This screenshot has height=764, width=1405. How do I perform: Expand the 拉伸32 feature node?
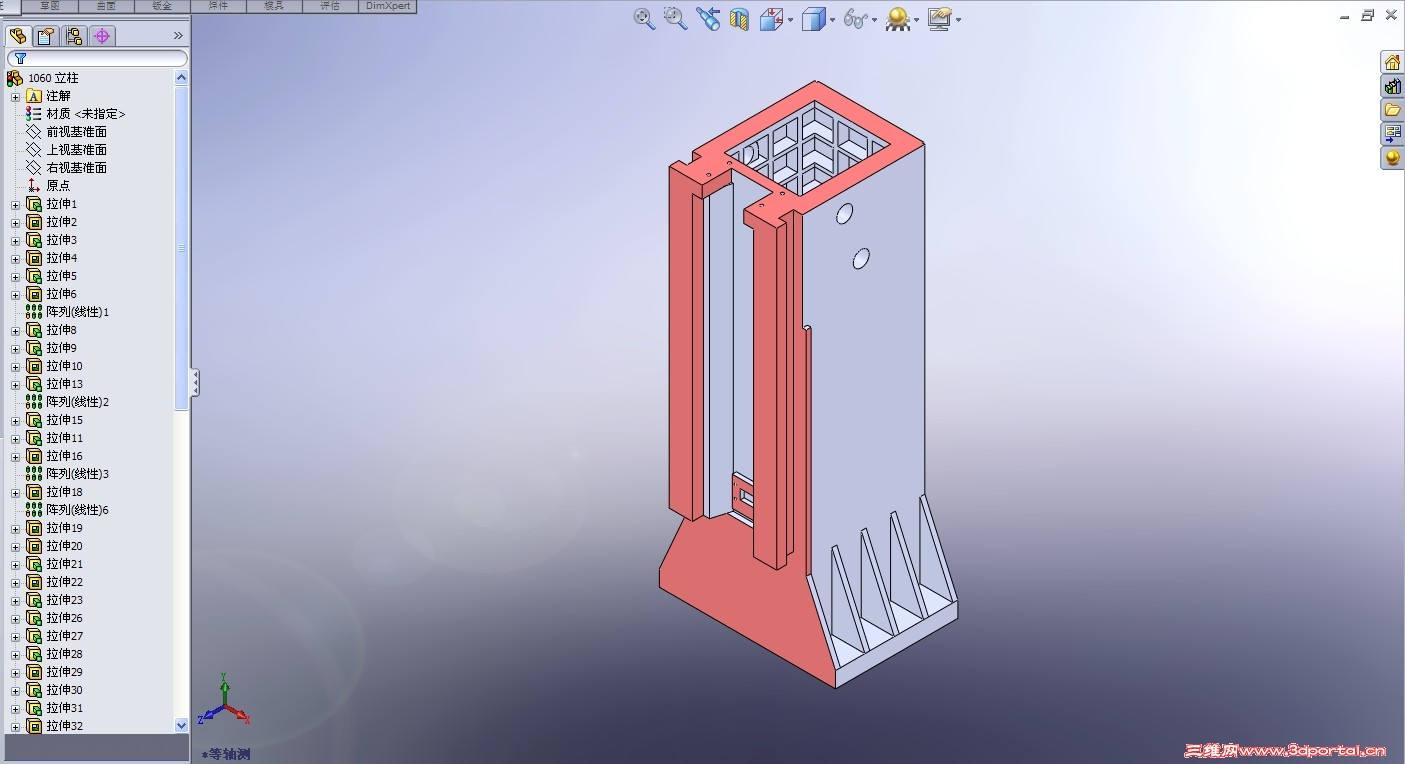(x=15, y=727)
